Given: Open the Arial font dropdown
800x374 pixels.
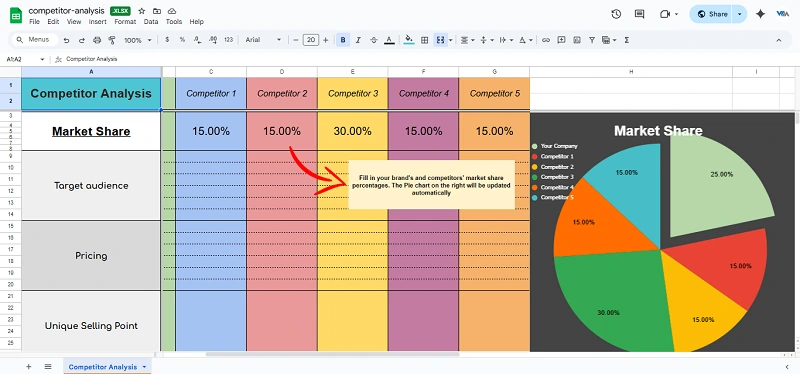Looking at the screenshot, I should click(263, 40).
